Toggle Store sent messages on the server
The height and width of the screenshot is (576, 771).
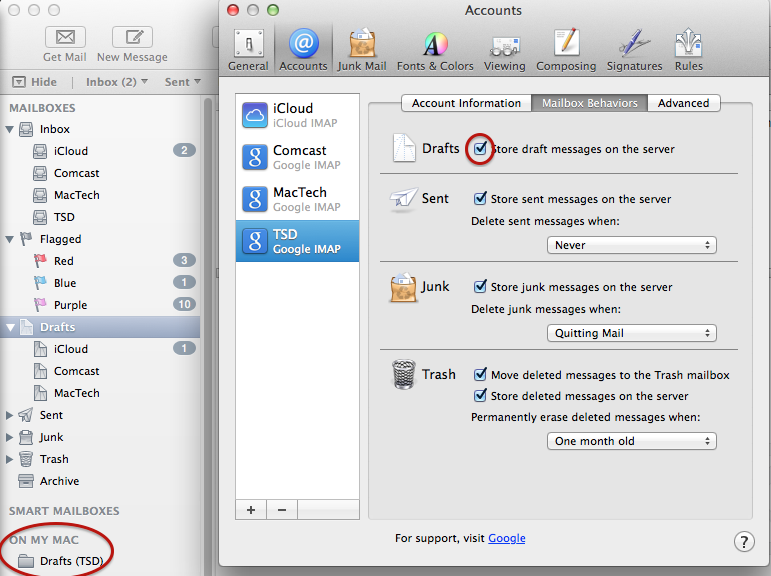coord(480,198)
